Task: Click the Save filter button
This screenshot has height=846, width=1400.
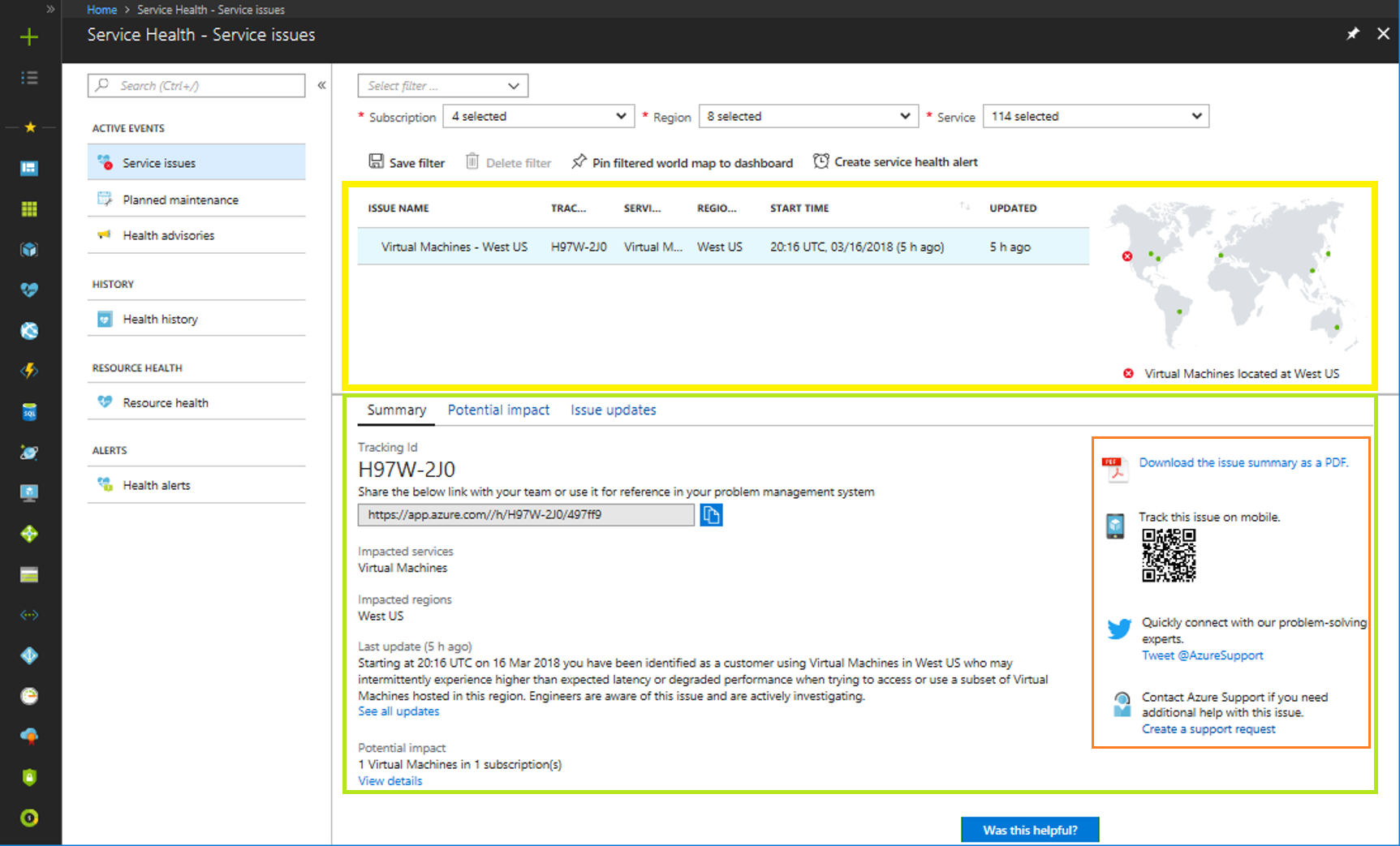Action: [x=407, y=162]
